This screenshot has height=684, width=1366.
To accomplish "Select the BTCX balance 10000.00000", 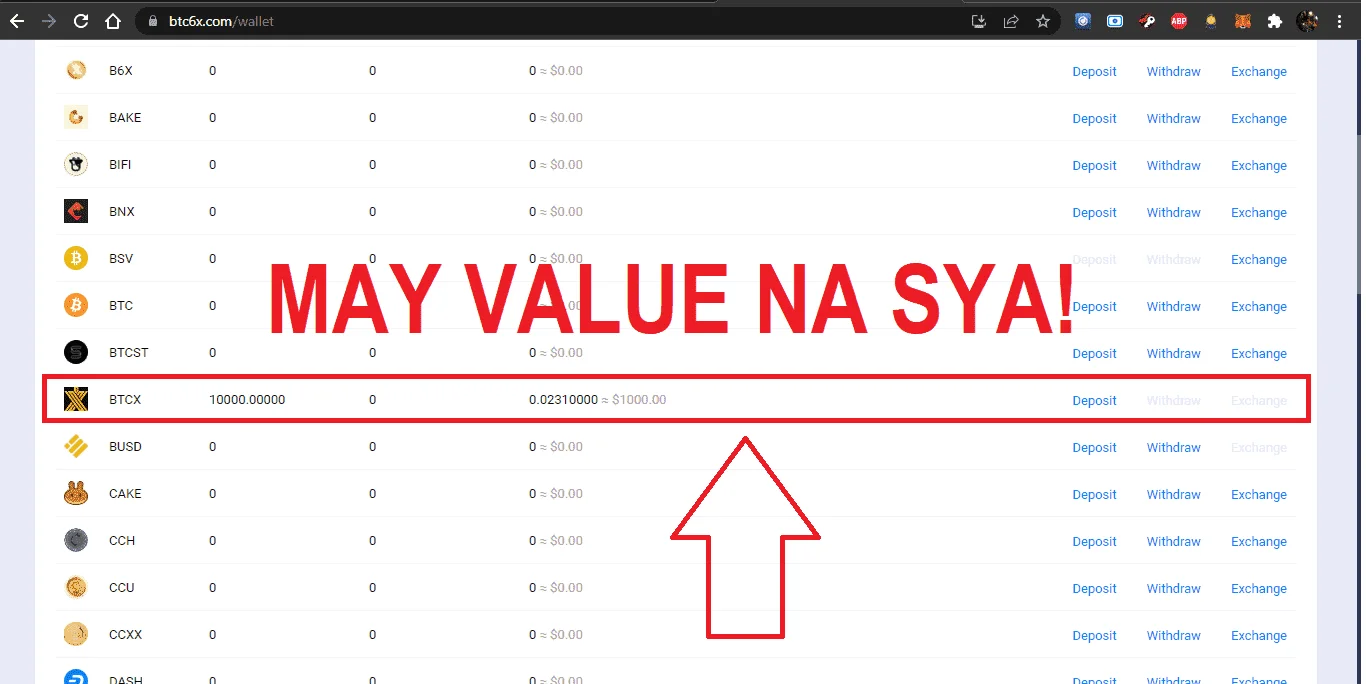I will [247, 400].
